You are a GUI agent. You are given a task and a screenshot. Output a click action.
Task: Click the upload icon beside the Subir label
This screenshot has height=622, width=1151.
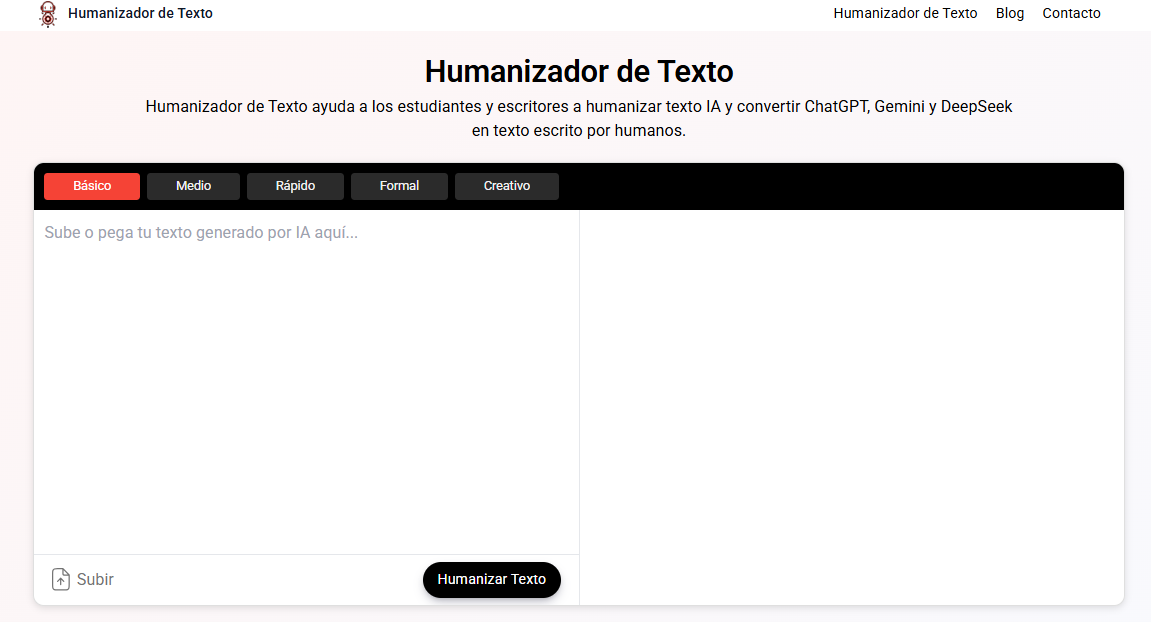(x=59, y=579)
